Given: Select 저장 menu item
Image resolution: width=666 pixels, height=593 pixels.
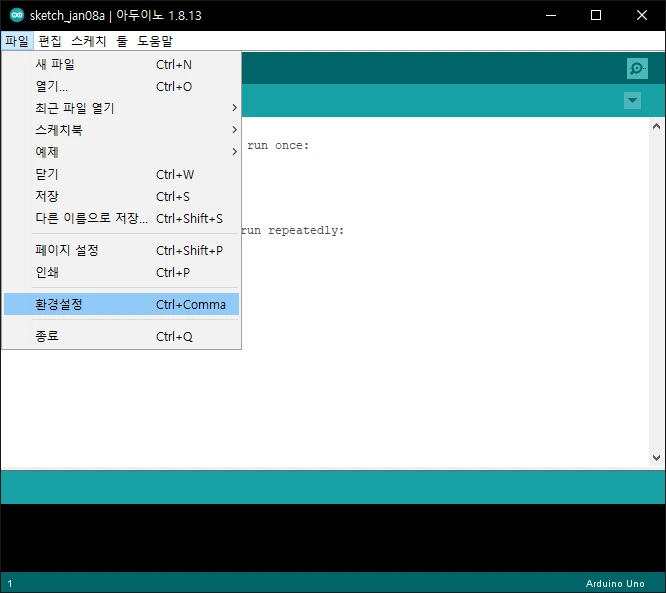Looking at the screenshot, I should click(121, 196).
